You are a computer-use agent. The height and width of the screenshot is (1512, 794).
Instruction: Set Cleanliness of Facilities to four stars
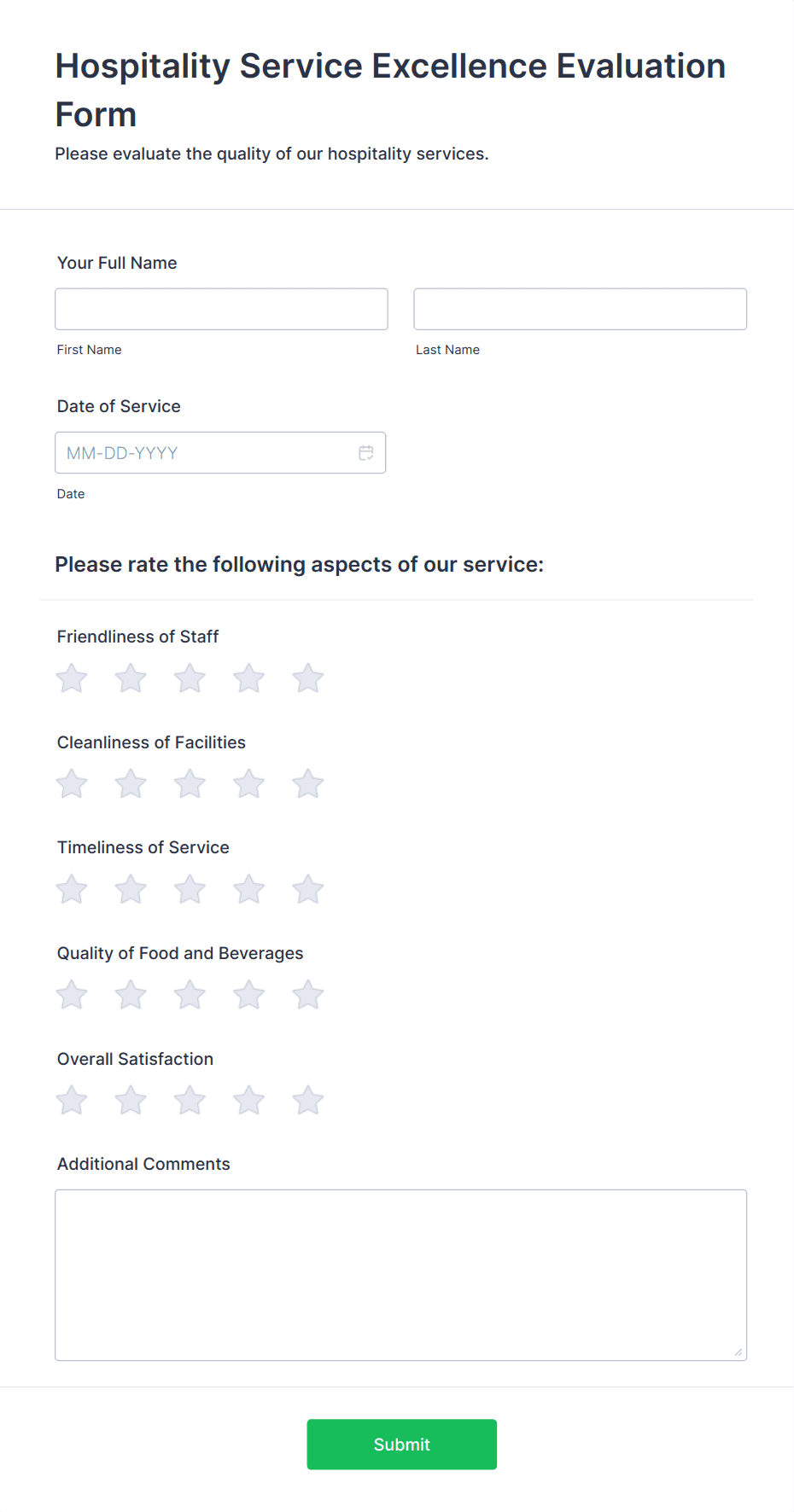[249, 784]
